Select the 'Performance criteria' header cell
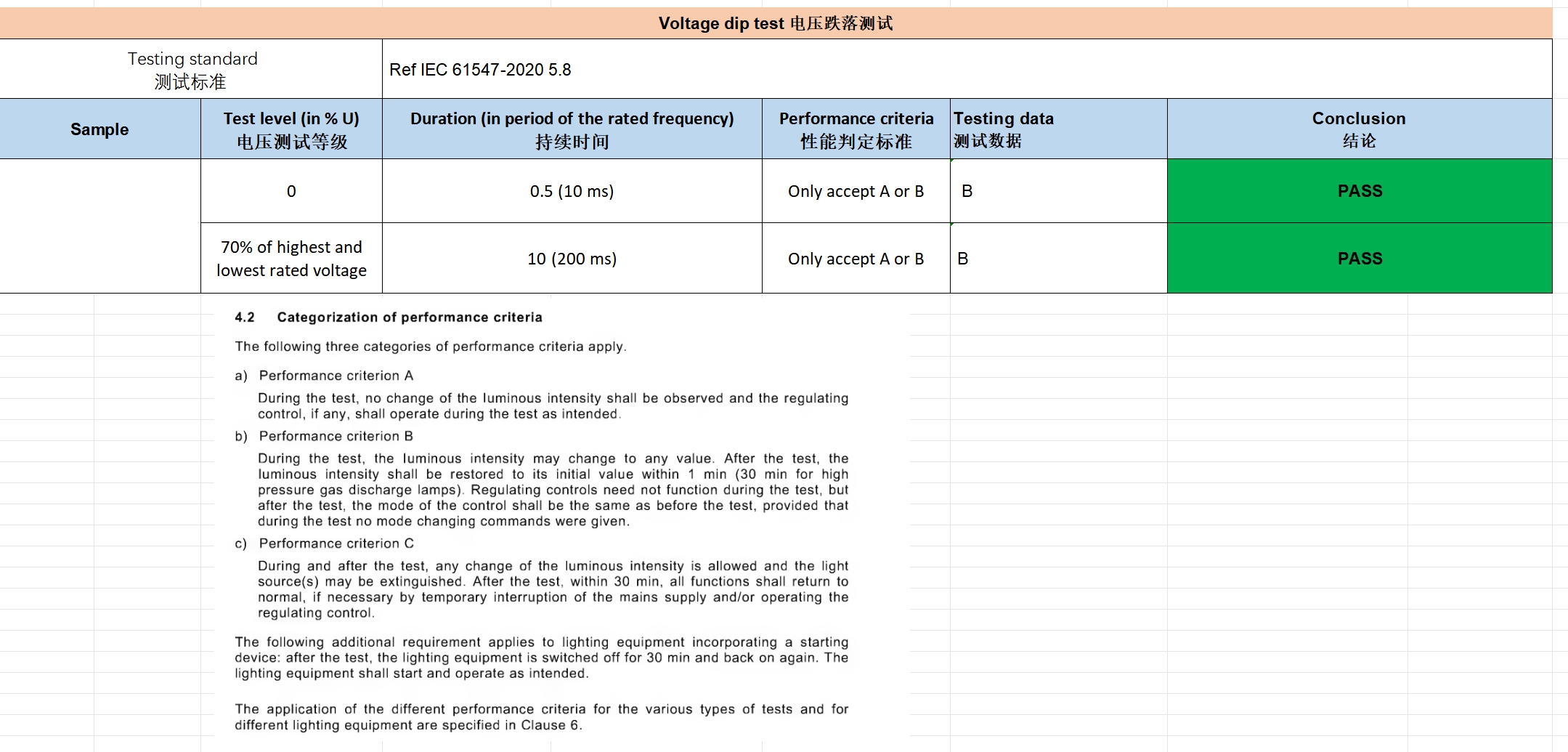 [x=856, y=129]
